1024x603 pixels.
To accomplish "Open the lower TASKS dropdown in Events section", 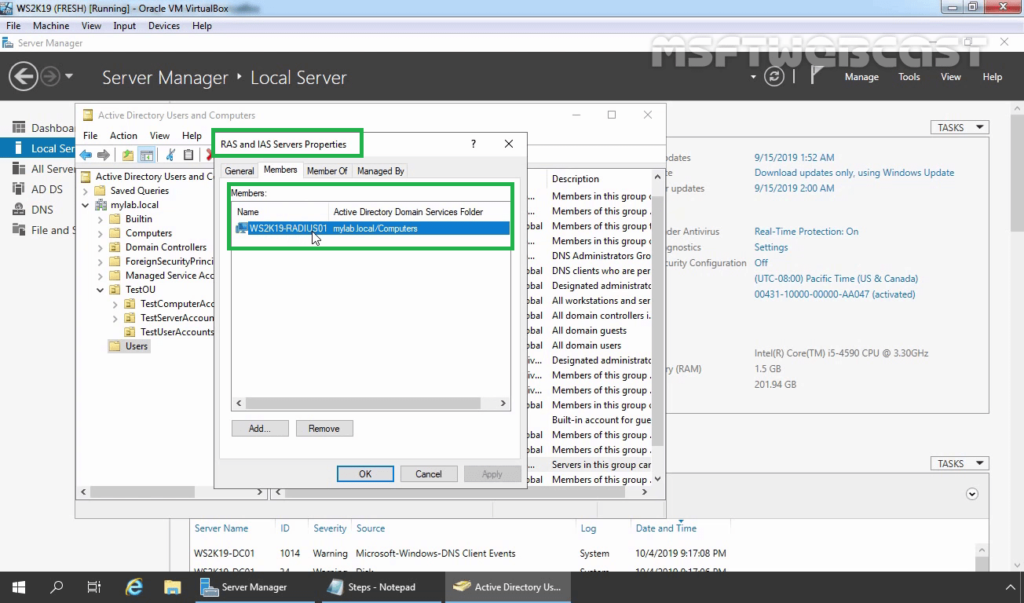I will (x=959, y=463).
